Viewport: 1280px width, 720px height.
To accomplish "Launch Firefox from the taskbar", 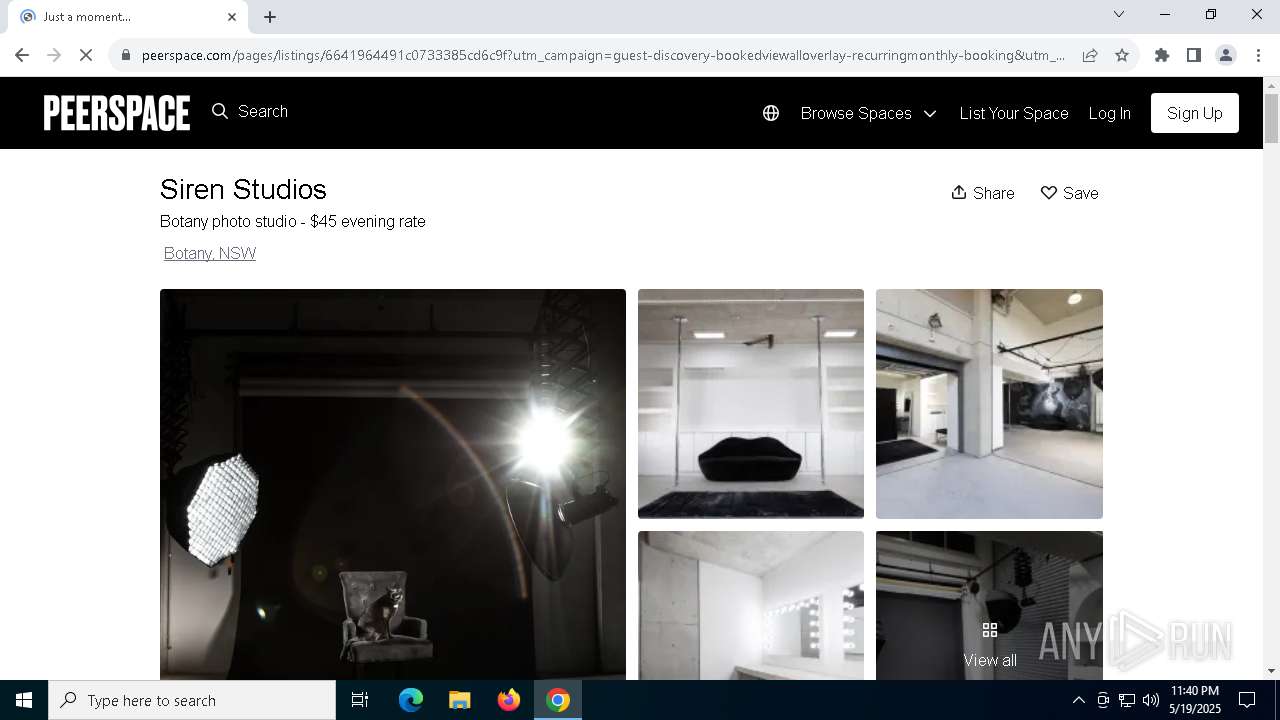I will pos(509,700).
